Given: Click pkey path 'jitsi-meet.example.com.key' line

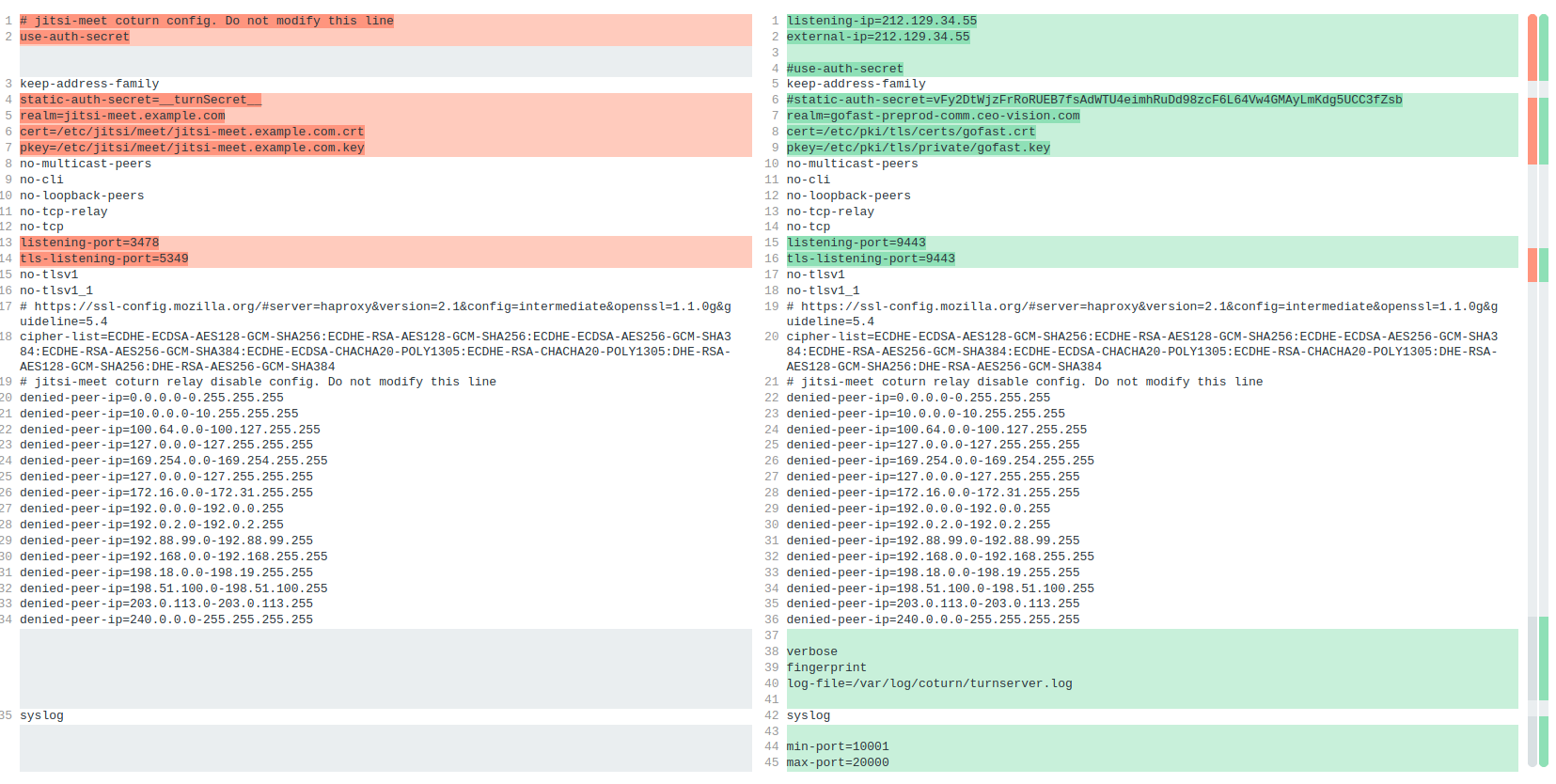Looking at the screenshot, I should pyautogui.click(x=192, y=148).
